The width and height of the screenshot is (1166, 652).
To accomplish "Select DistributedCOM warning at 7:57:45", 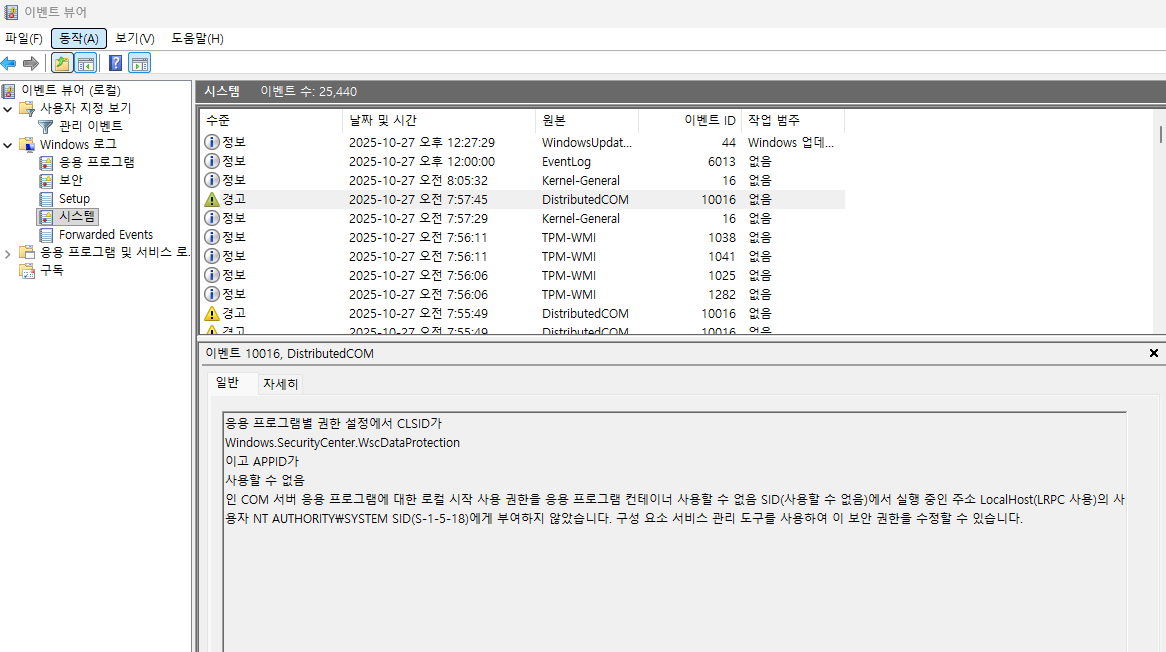I will 522,200.
